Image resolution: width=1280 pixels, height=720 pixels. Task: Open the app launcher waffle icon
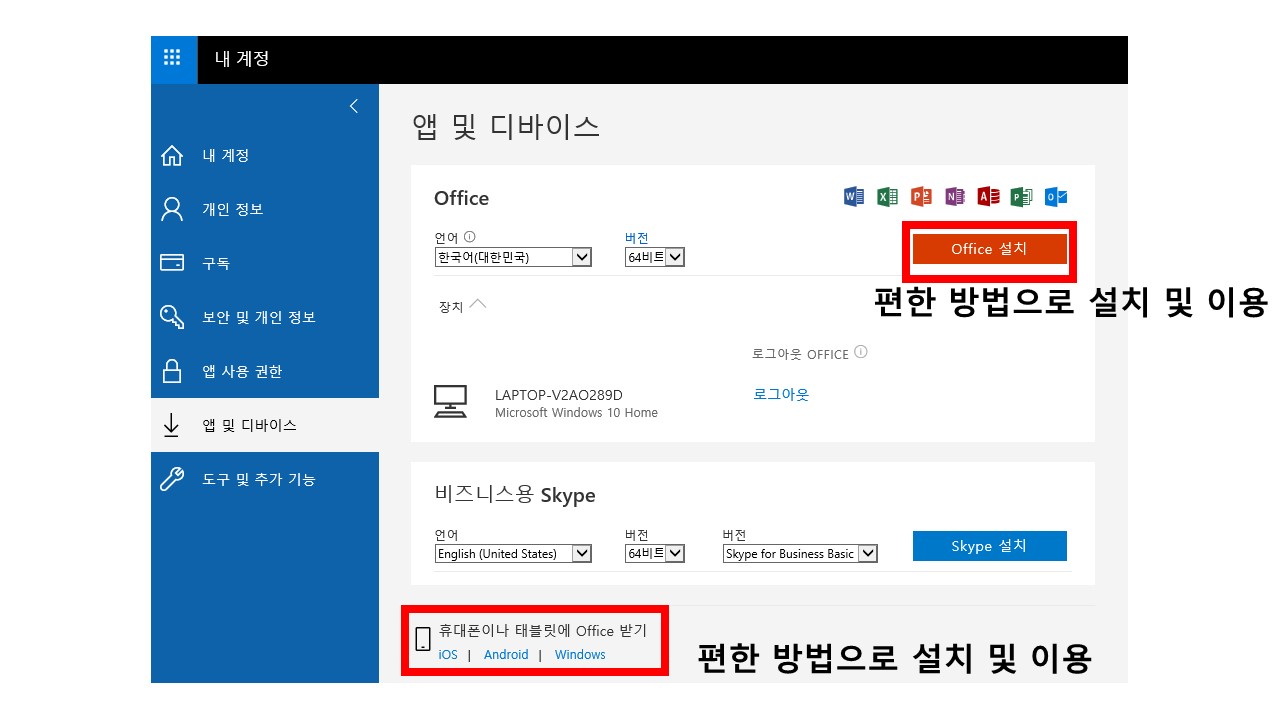pyautogui.click(x=174, y=59)
